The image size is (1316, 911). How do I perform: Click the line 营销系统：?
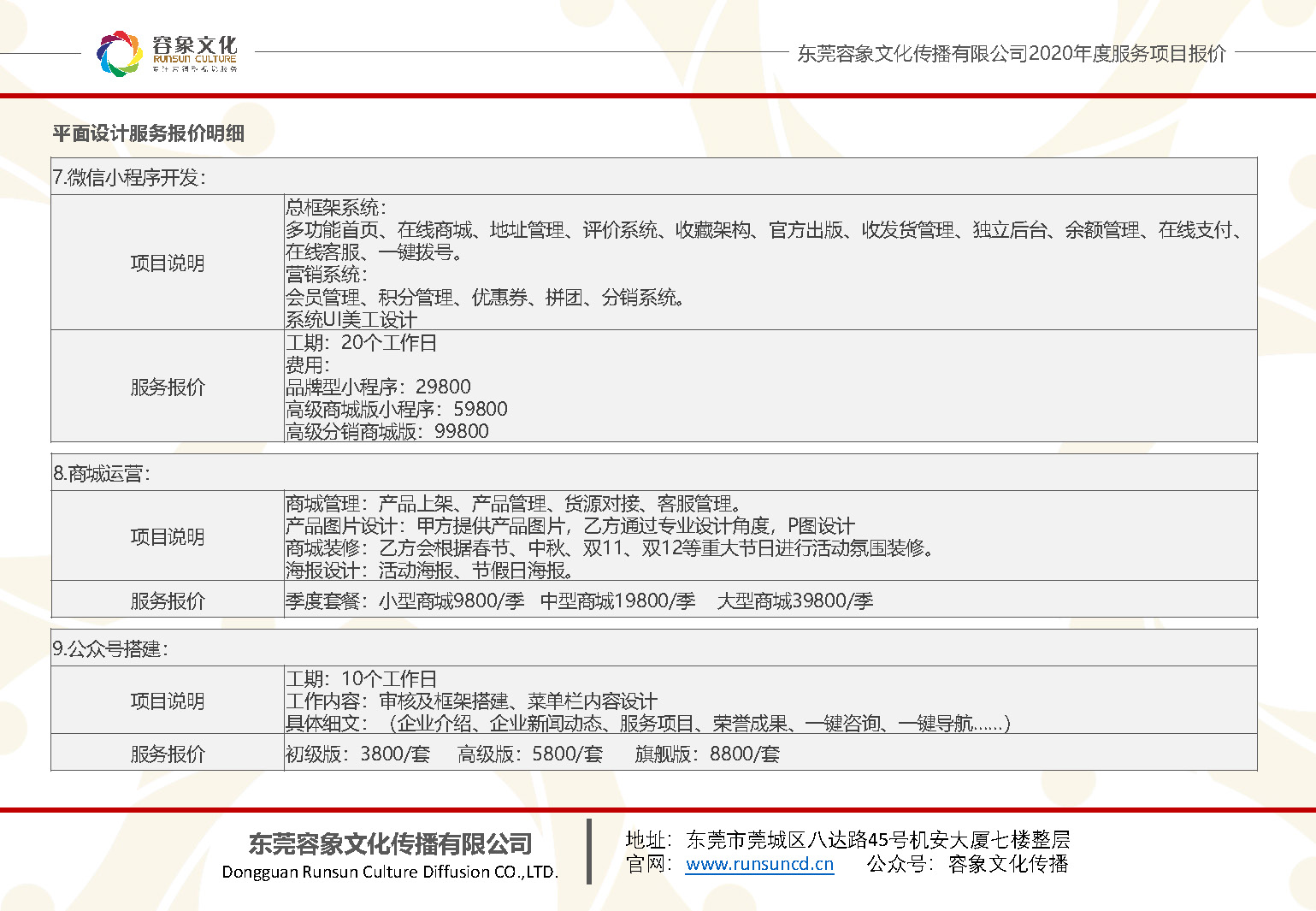click(x=328, y=274)
